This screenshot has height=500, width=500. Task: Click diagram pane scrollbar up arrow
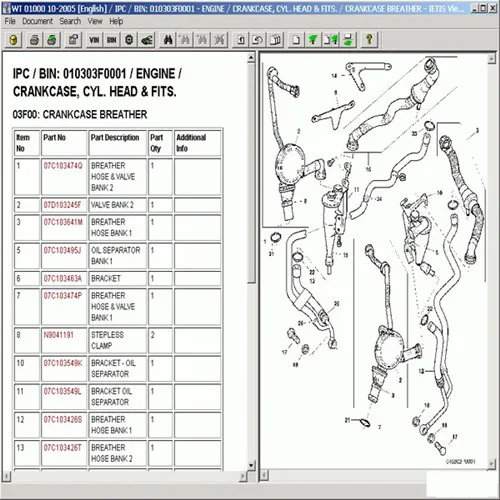pos(491,59)
